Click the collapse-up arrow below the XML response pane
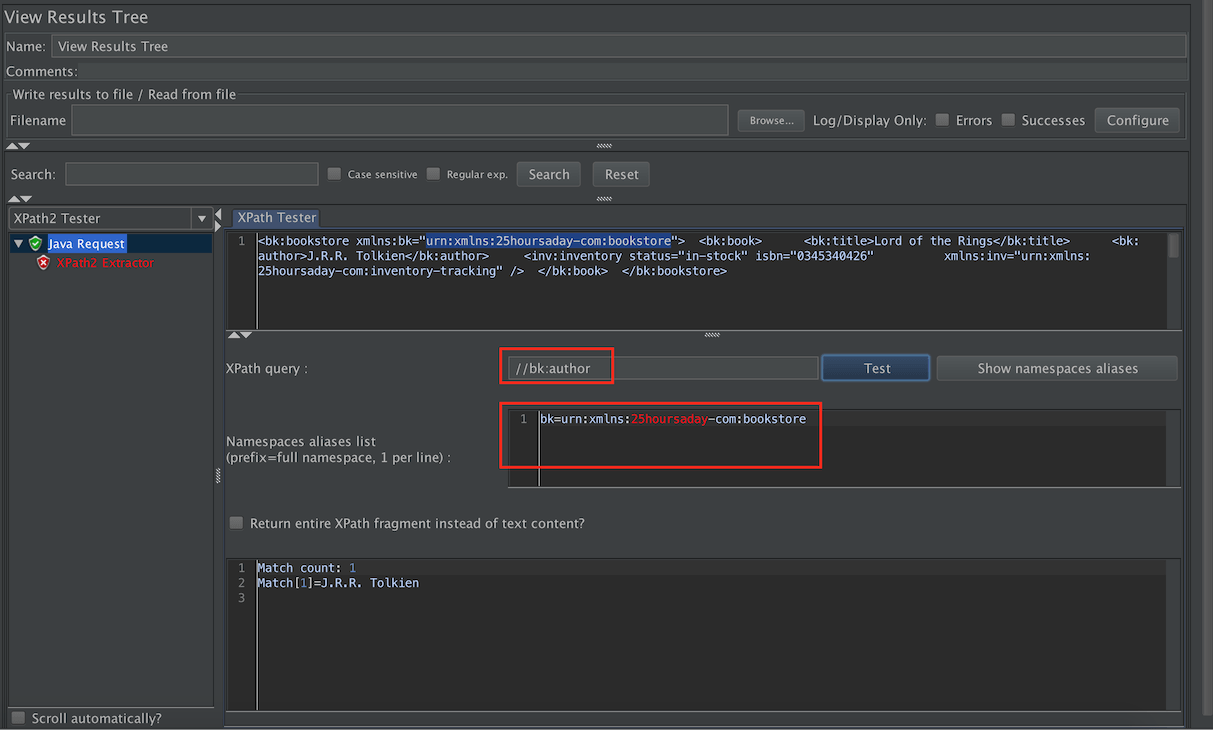The width and height of the screenshot is (1213, 730). pos(234,335)
